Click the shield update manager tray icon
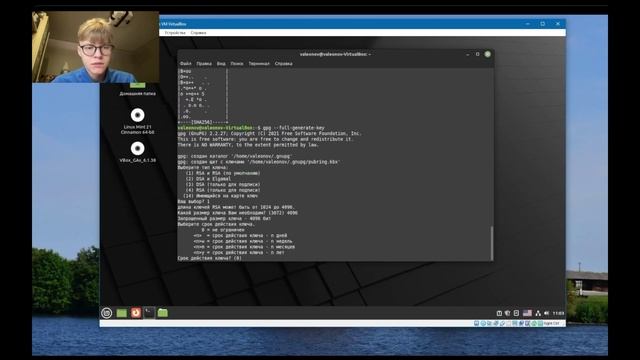Viewport: 640px width, 360px height. [507, 313]
